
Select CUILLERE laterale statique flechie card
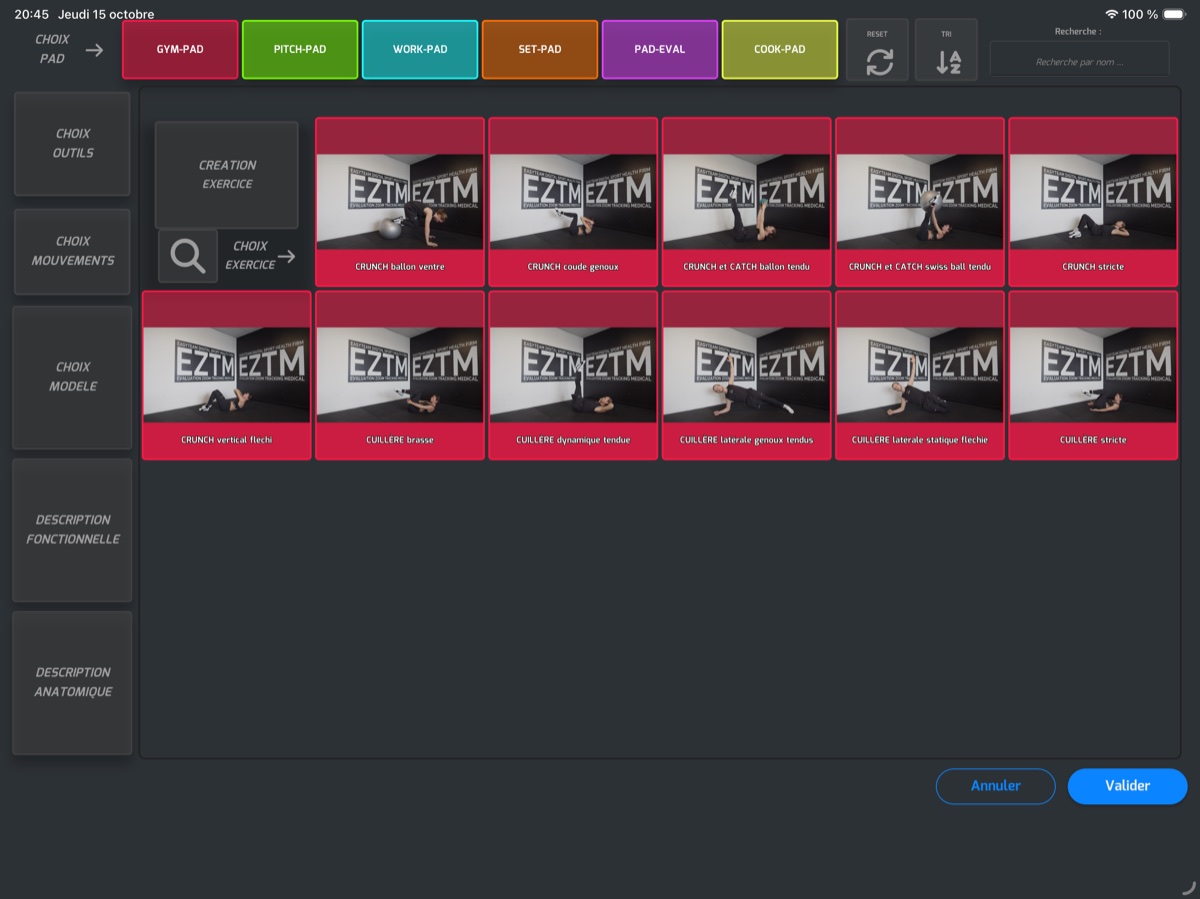click(x=920, y=375)
